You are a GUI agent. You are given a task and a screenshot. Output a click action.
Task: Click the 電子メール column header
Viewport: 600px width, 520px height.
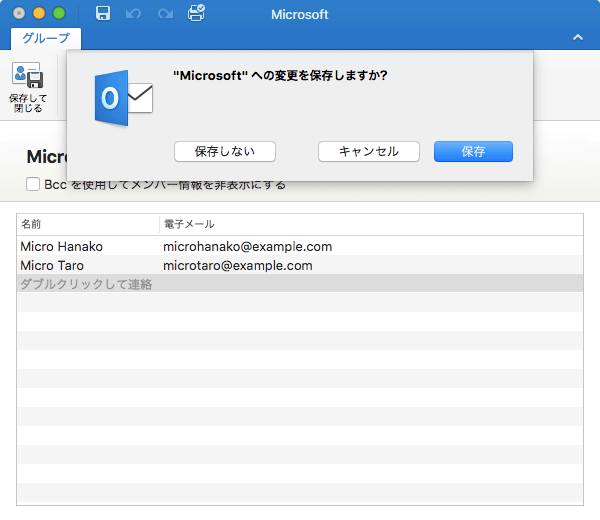pyautogui.click(x=371, y=224)
